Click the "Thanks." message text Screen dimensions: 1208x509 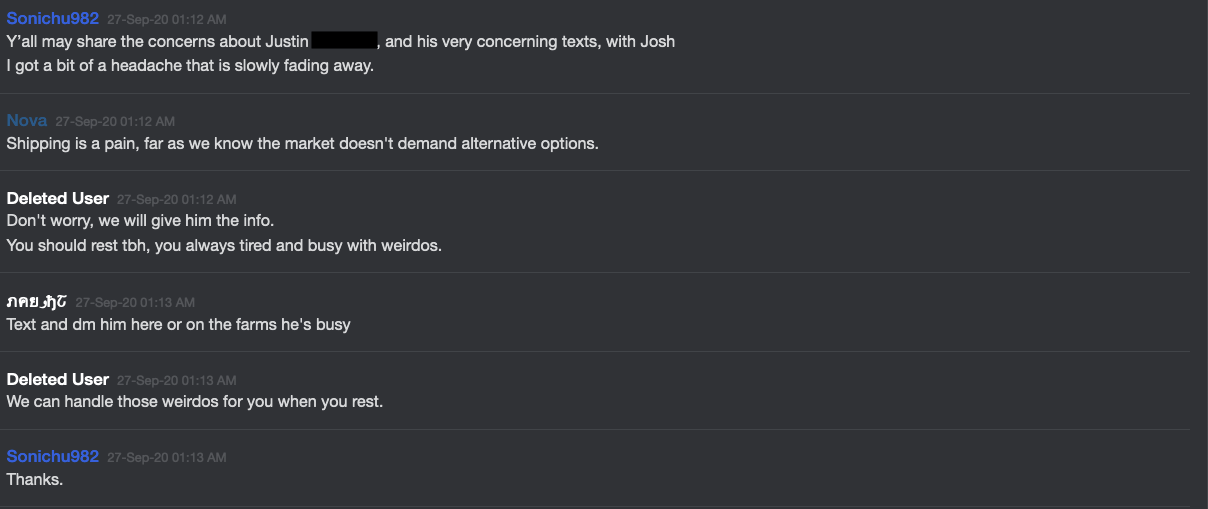tap(35, 480)
